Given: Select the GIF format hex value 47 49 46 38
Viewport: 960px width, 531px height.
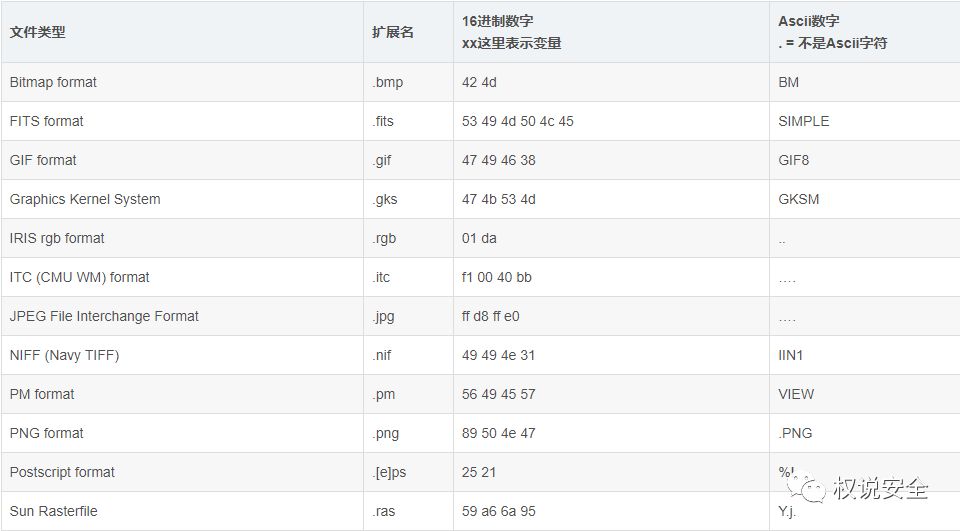Looking at the screenshot, I should coord(499,160).
